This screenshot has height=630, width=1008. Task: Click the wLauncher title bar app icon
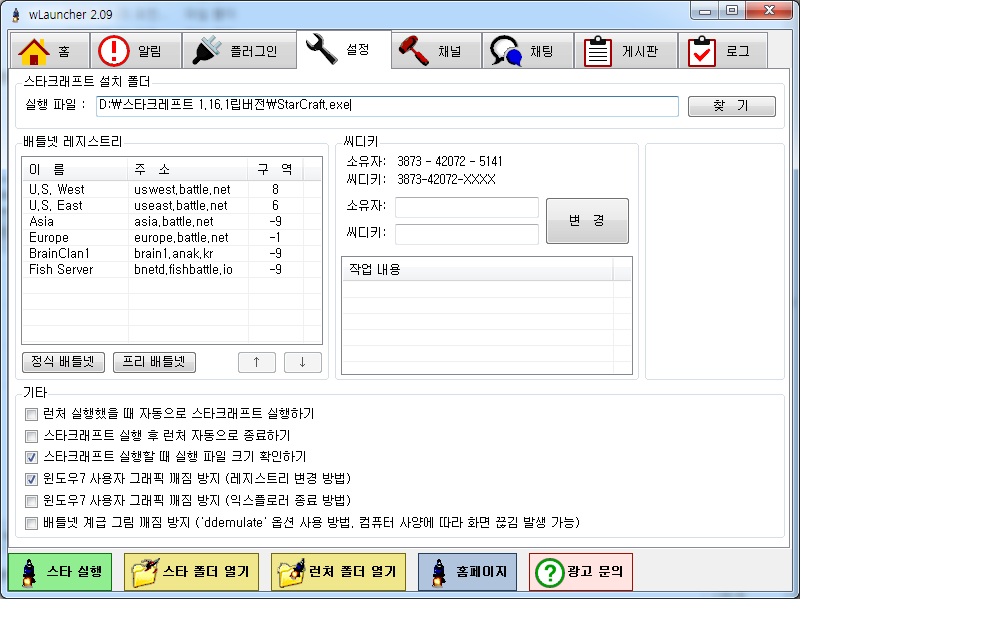[x=15, y=14]
